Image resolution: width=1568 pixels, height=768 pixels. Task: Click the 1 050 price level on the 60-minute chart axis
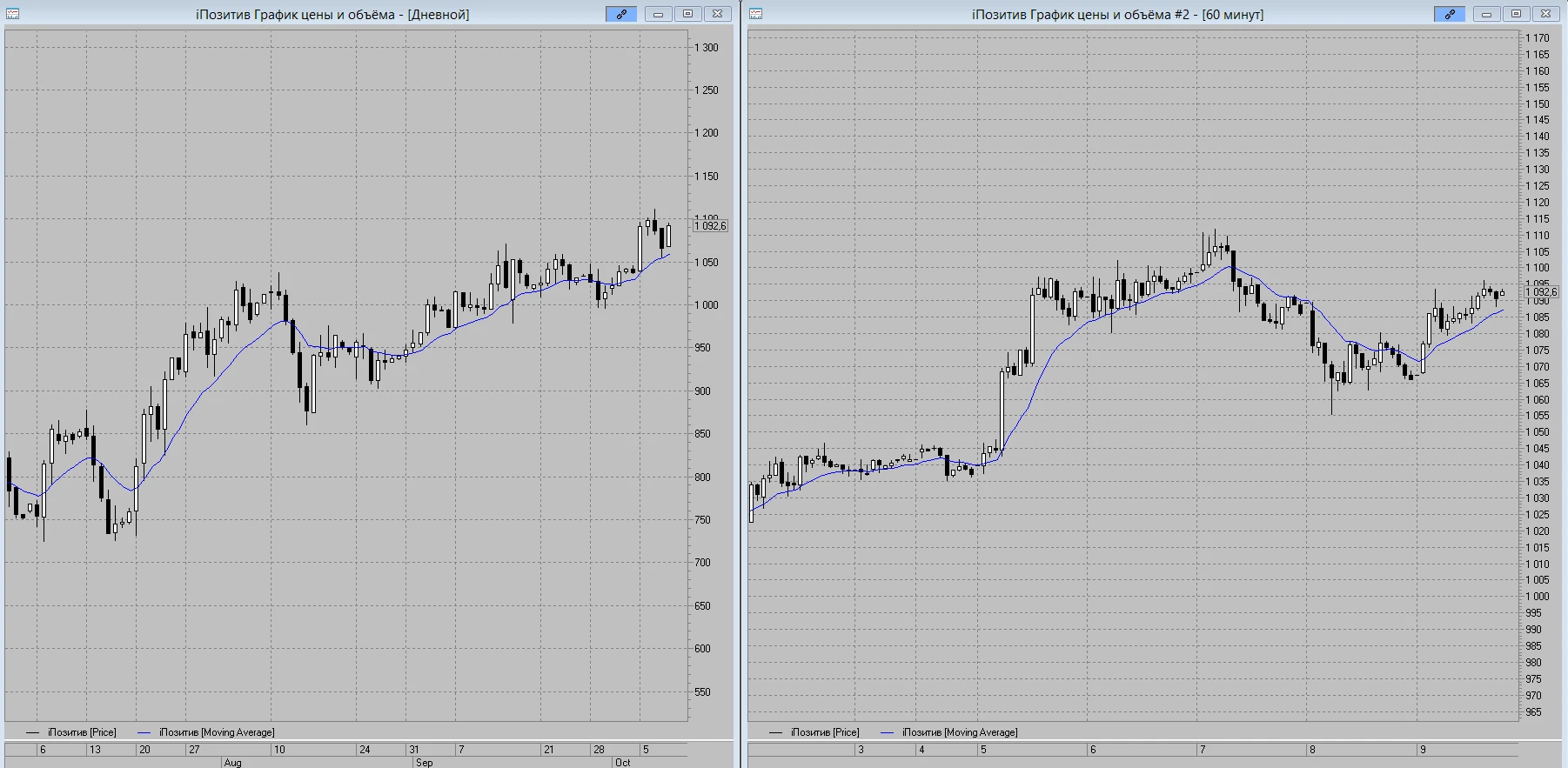tap(1538, 432)
